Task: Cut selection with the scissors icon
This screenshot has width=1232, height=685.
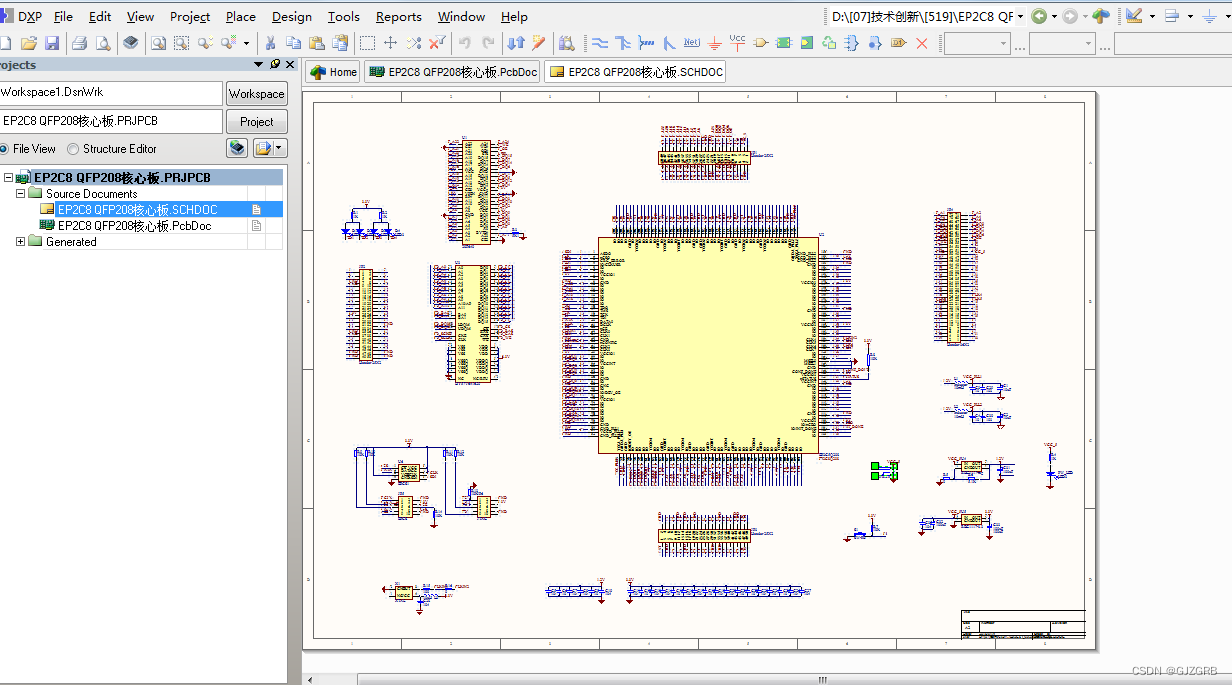Action: (x=272, y=43)
